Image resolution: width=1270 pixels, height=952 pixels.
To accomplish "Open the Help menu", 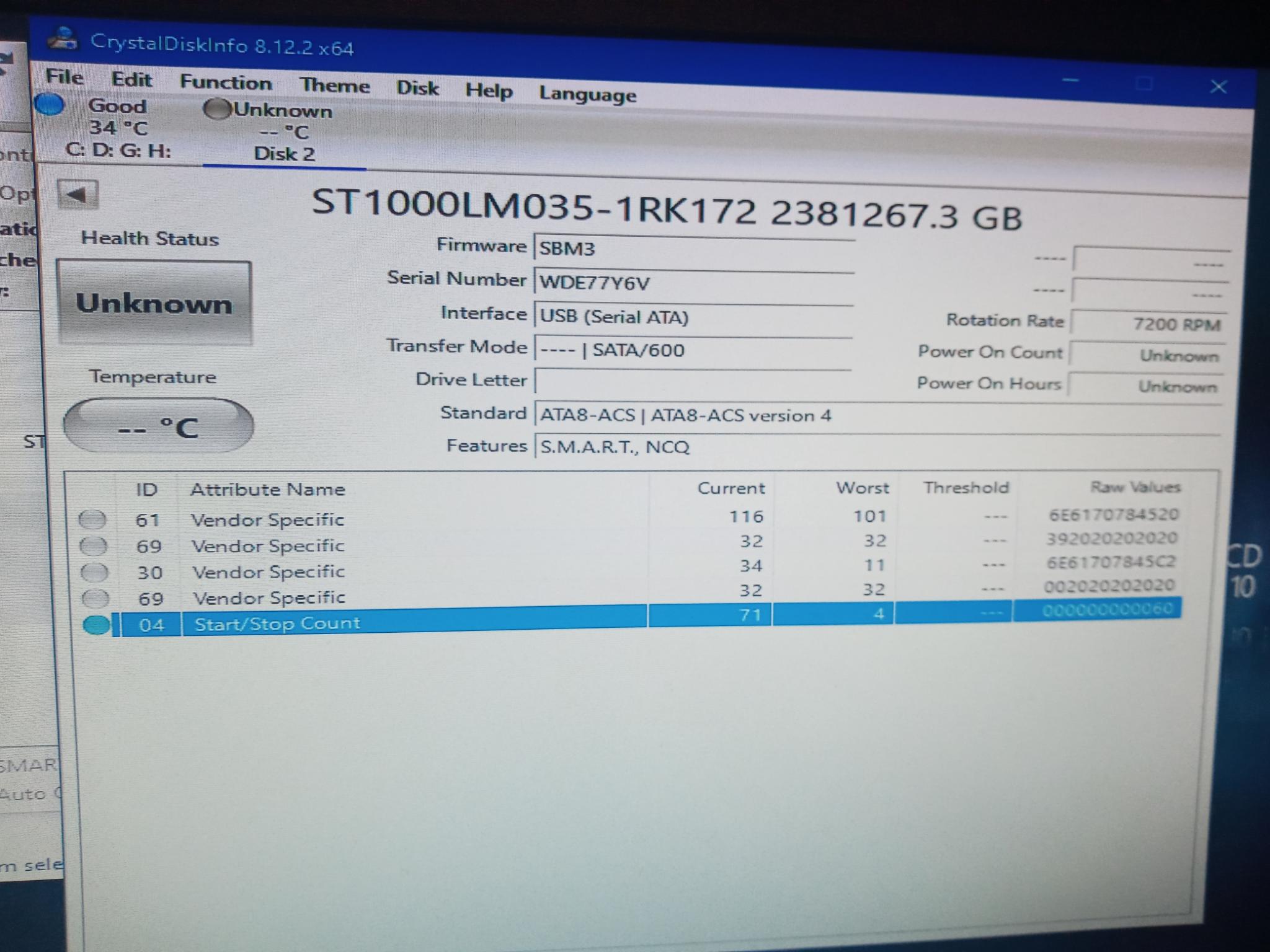I will tap(489, 90).
